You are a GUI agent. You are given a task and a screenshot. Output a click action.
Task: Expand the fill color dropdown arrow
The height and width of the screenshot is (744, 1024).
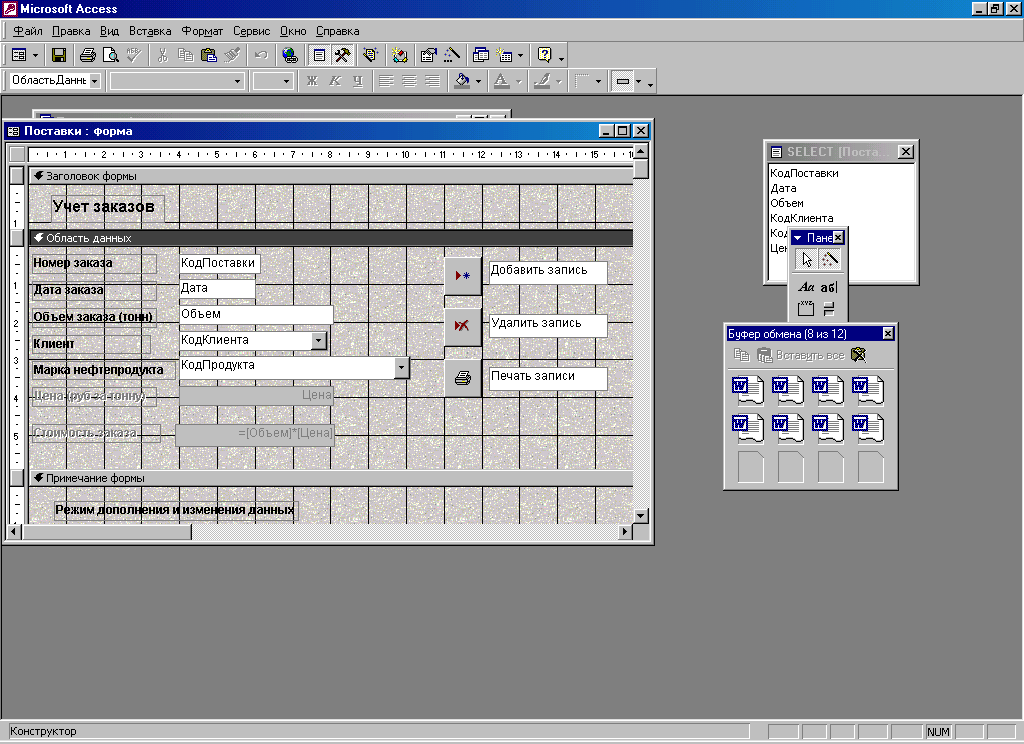[477, 81]
